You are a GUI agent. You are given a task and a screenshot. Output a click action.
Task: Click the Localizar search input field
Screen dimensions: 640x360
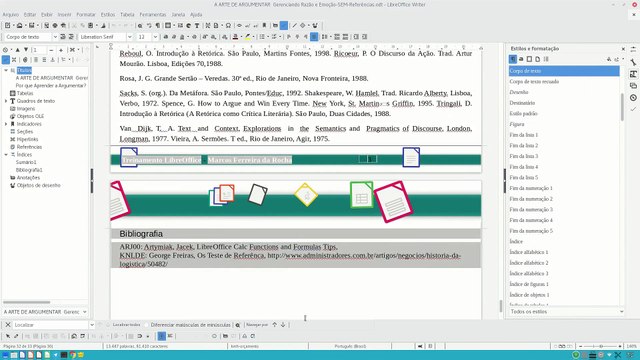coord(51,325)
